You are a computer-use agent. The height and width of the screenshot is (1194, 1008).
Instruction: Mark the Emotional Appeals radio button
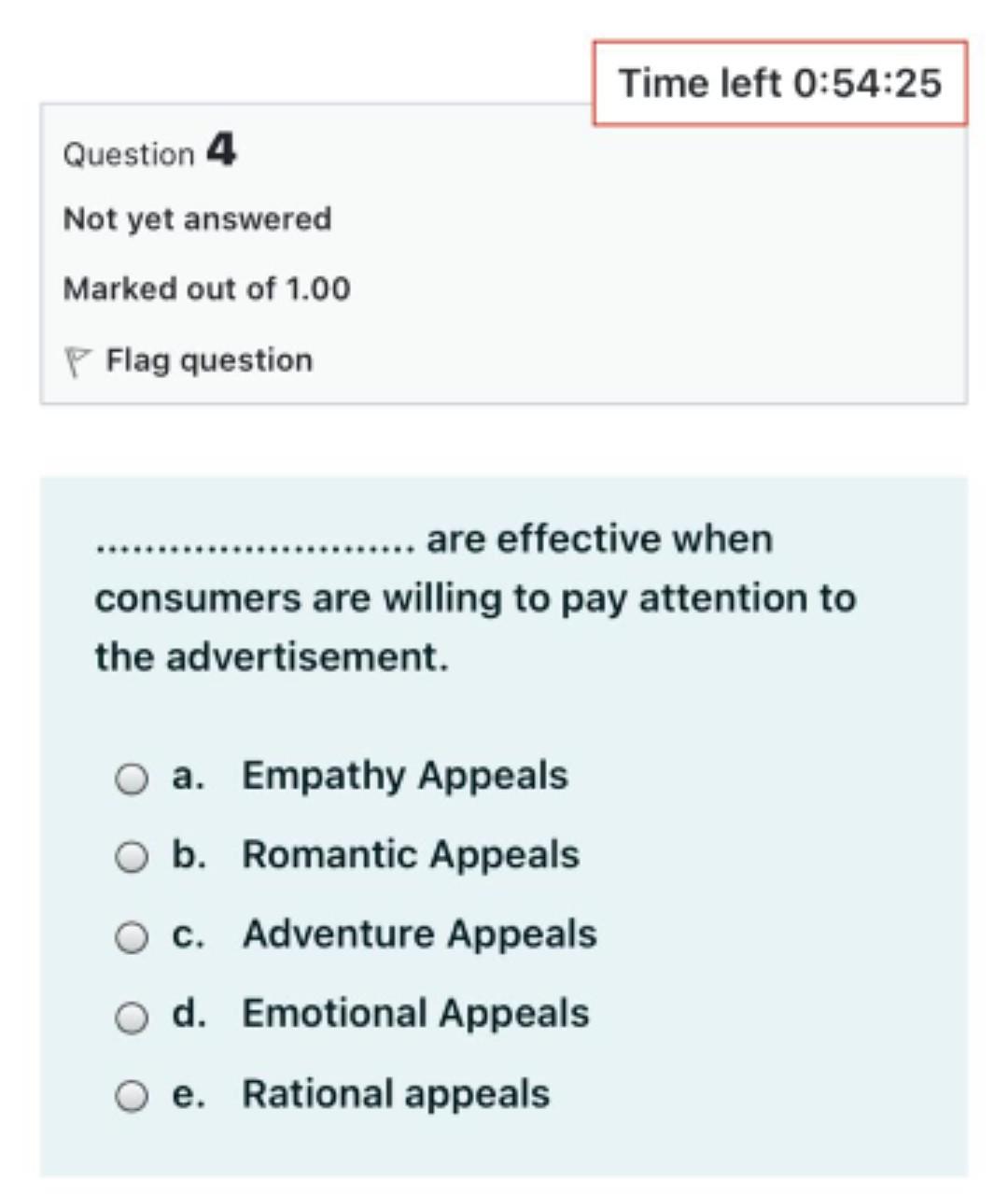132,1017
